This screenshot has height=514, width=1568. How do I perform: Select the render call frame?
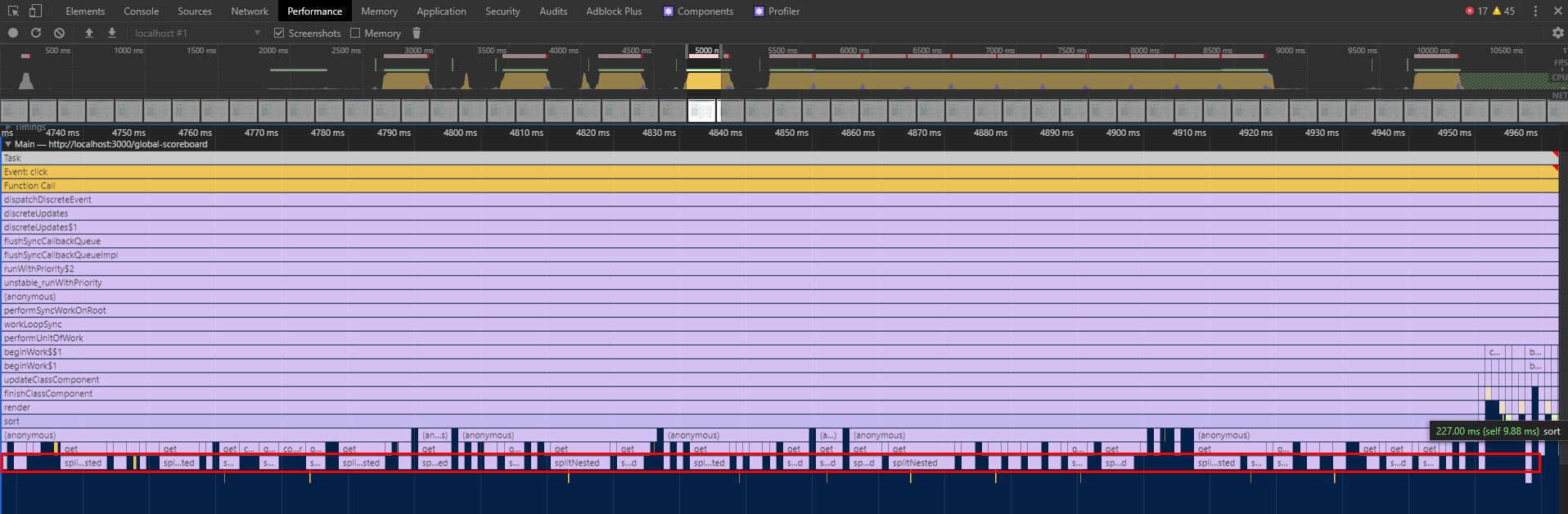click(x=740, y=408)
